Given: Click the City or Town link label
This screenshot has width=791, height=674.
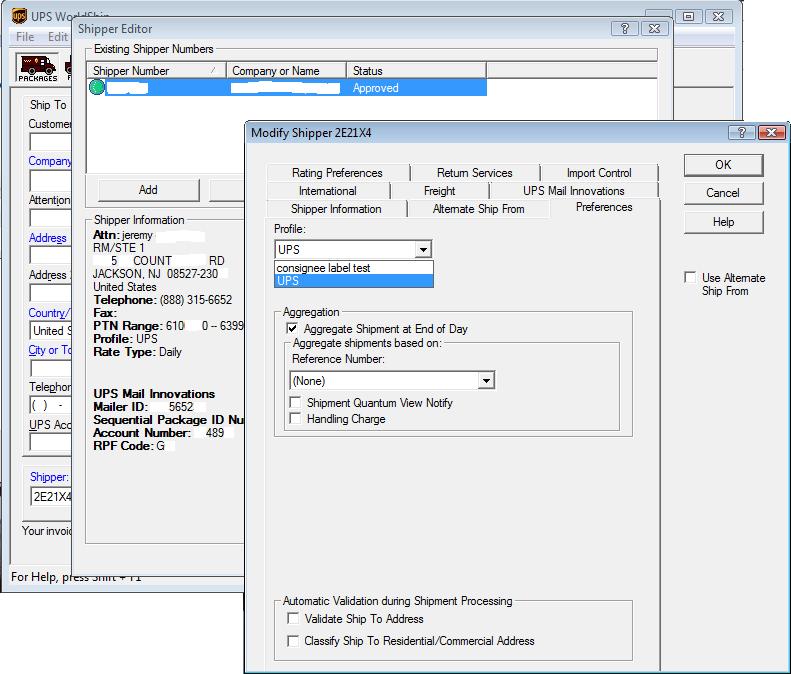Looking at the screenshot, I should pos(50,350).
